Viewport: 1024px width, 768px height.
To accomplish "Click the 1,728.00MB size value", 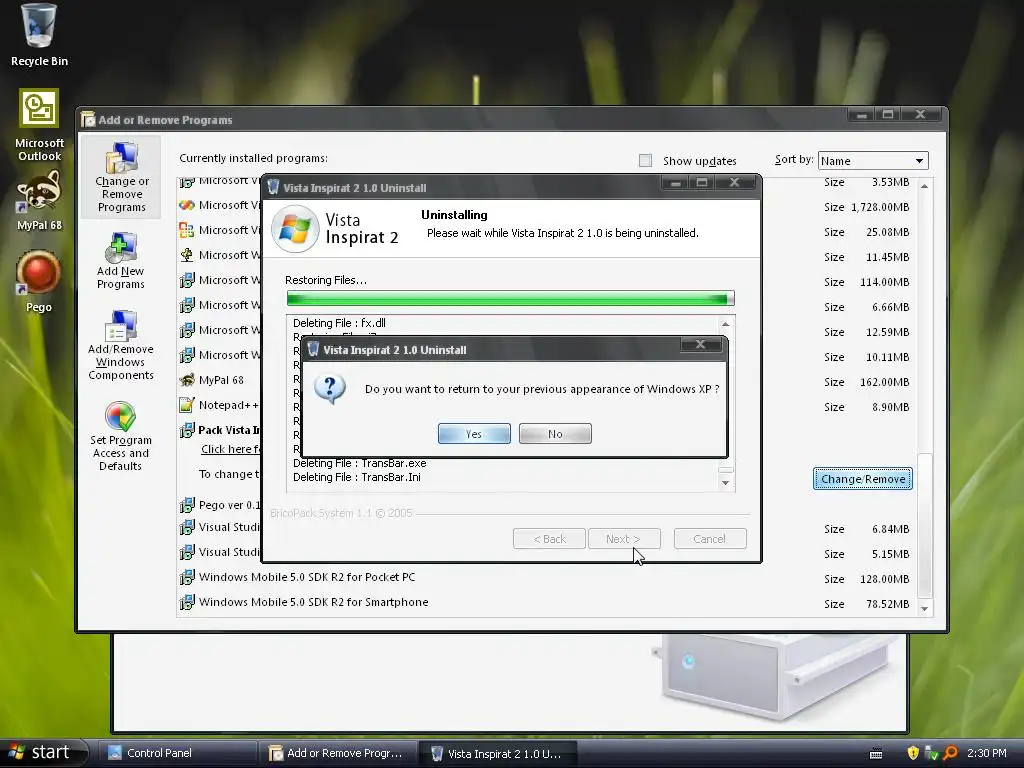I will click(x=880, y=207).
